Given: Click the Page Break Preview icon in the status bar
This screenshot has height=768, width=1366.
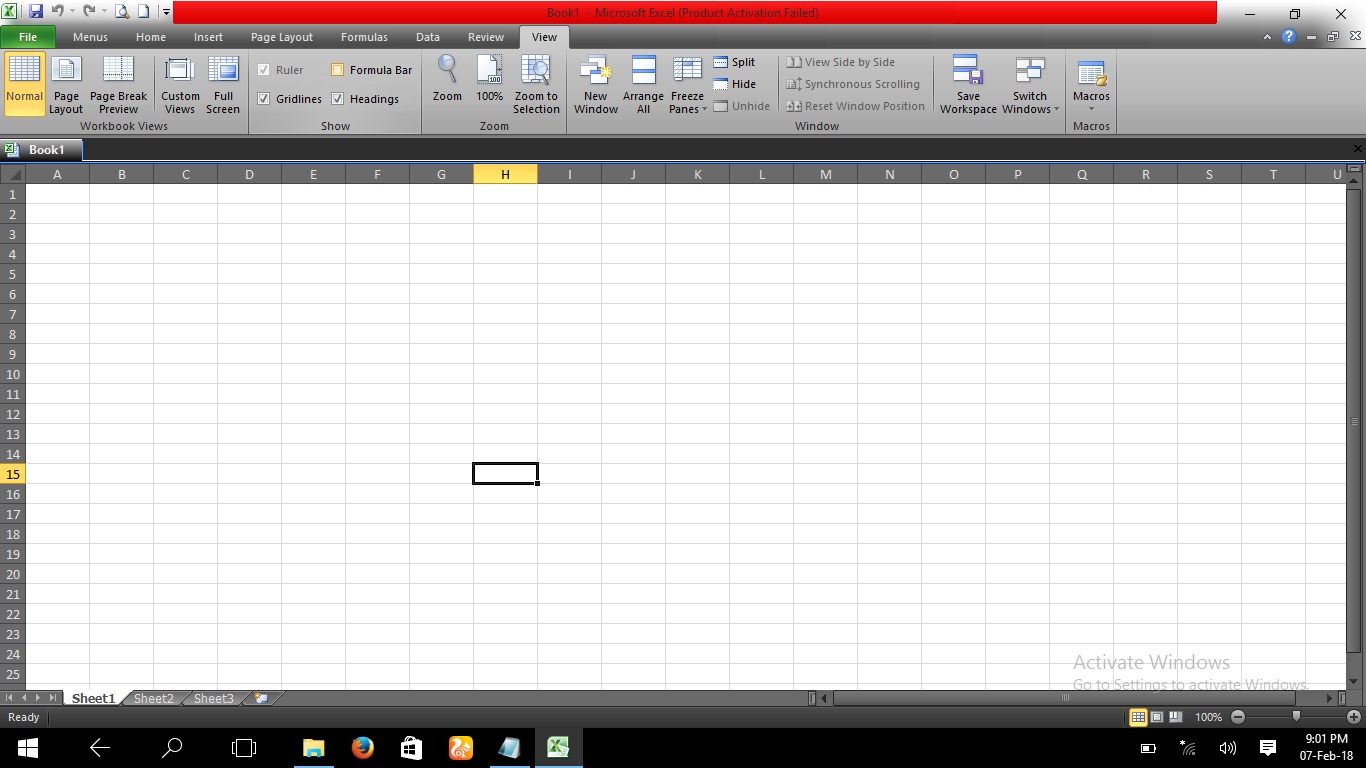Looking at the screenshot, I should (1175, 717).
